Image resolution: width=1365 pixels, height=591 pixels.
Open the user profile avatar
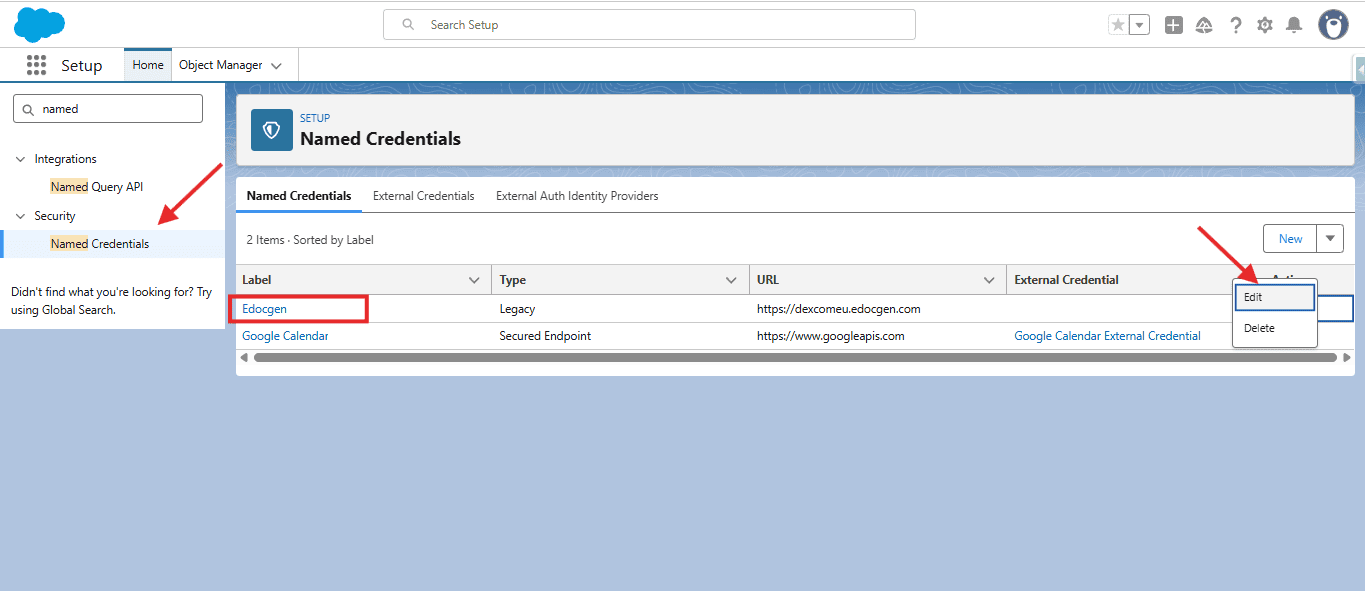click(x=1333, y=25)
